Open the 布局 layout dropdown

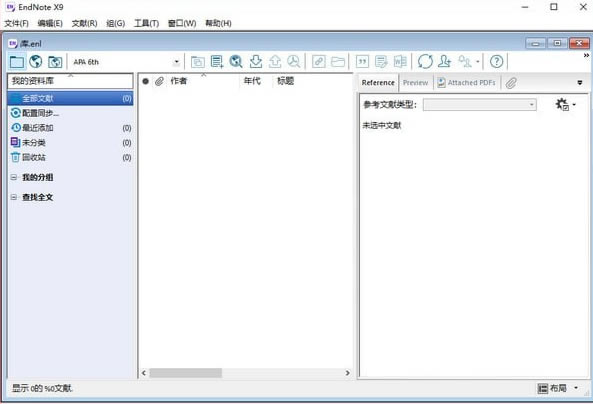[x=558, y=388]
